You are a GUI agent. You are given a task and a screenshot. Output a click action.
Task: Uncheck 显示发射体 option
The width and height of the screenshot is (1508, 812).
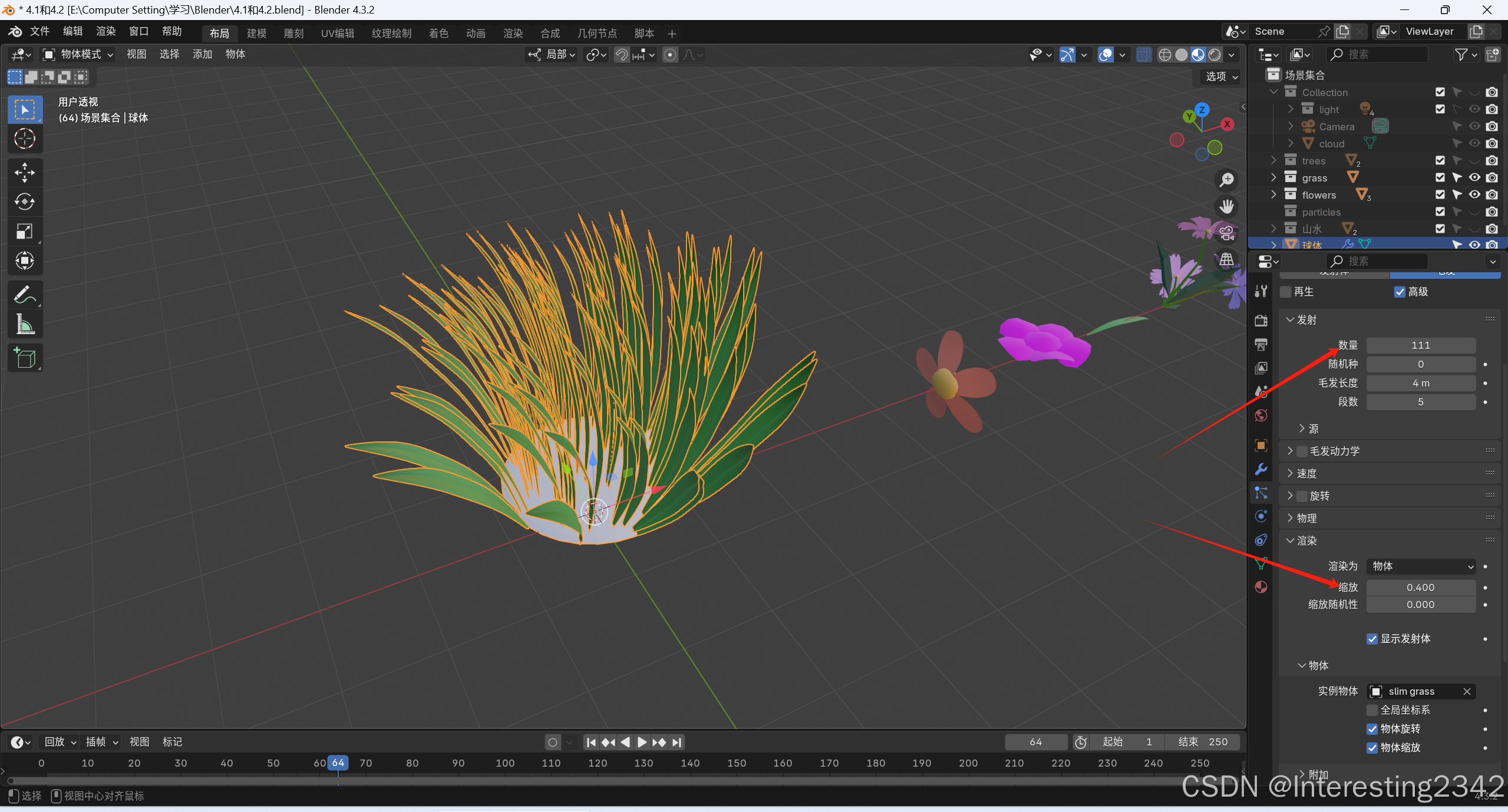coord(1372,639)
